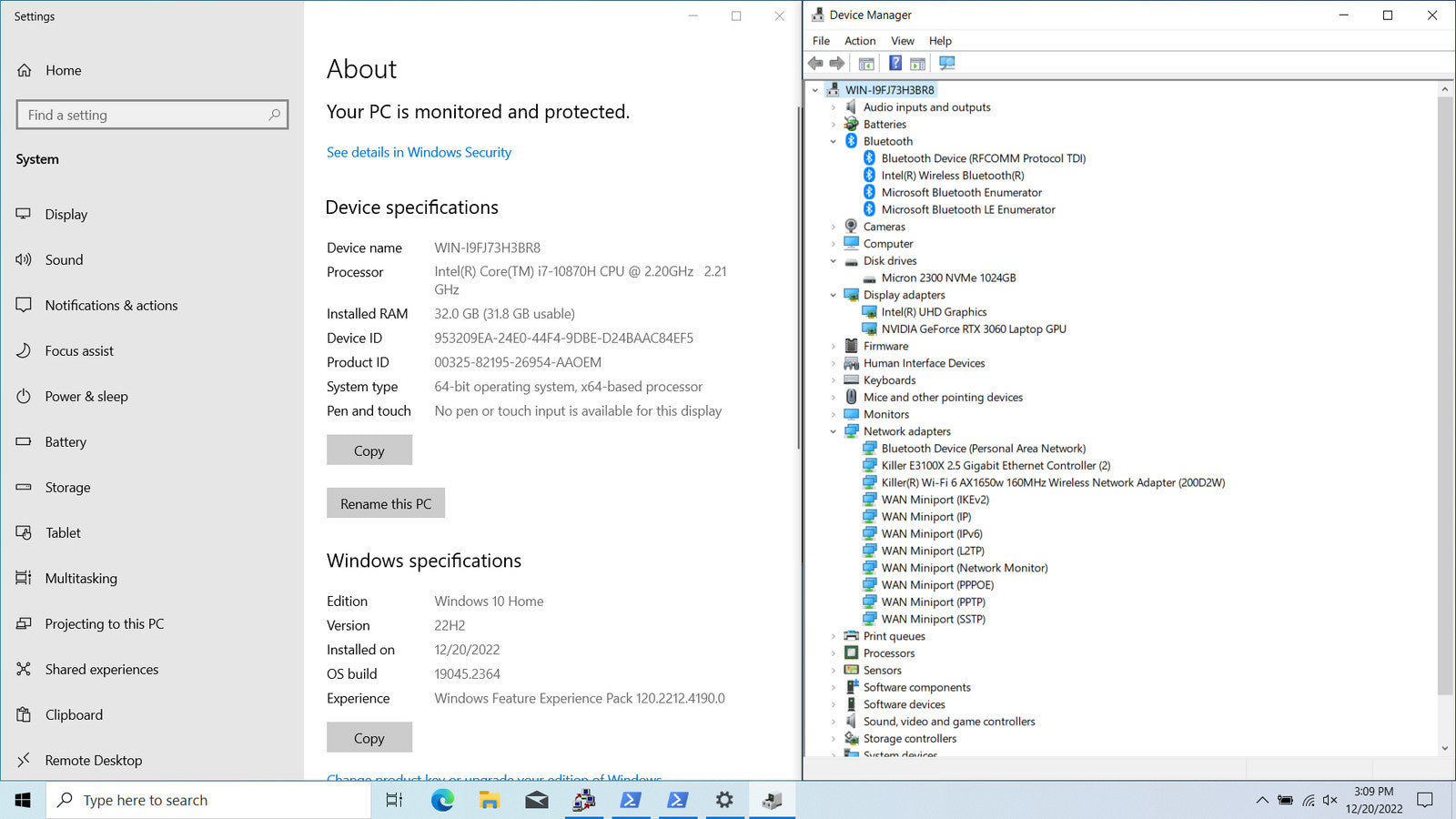Collapse the WIN-I9FJ73H3BR8 root node
1456x819 pixels.
tap(815, 90)
